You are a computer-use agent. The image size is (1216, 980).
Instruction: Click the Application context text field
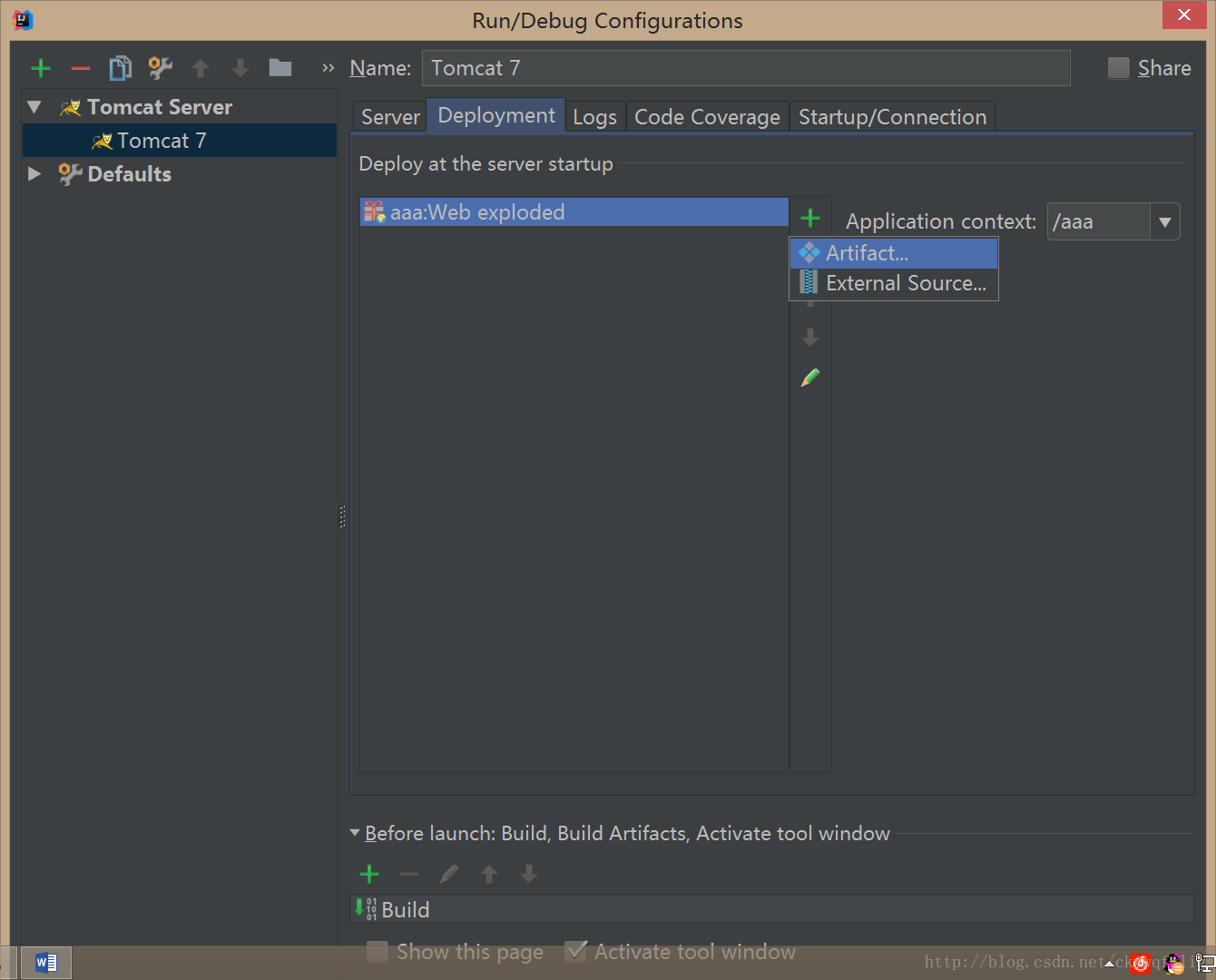point(1099,221)
